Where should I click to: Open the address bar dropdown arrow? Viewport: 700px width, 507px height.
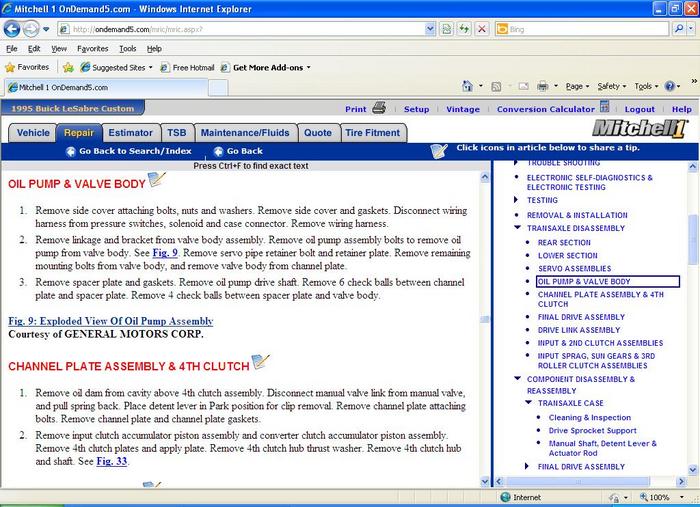coord(430,29)
